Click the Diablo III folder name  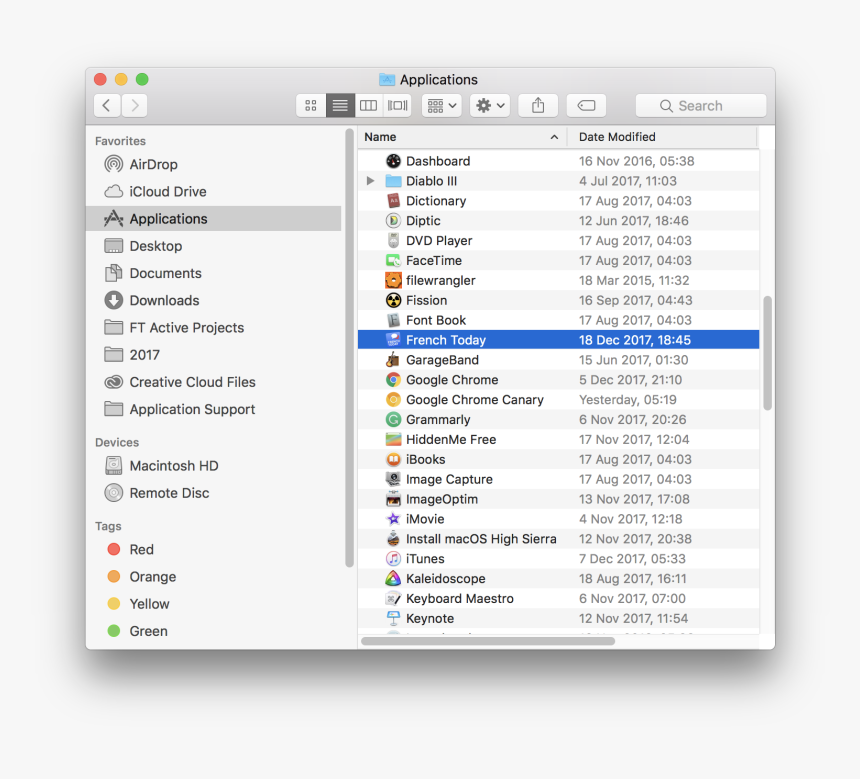pos(431,180)
